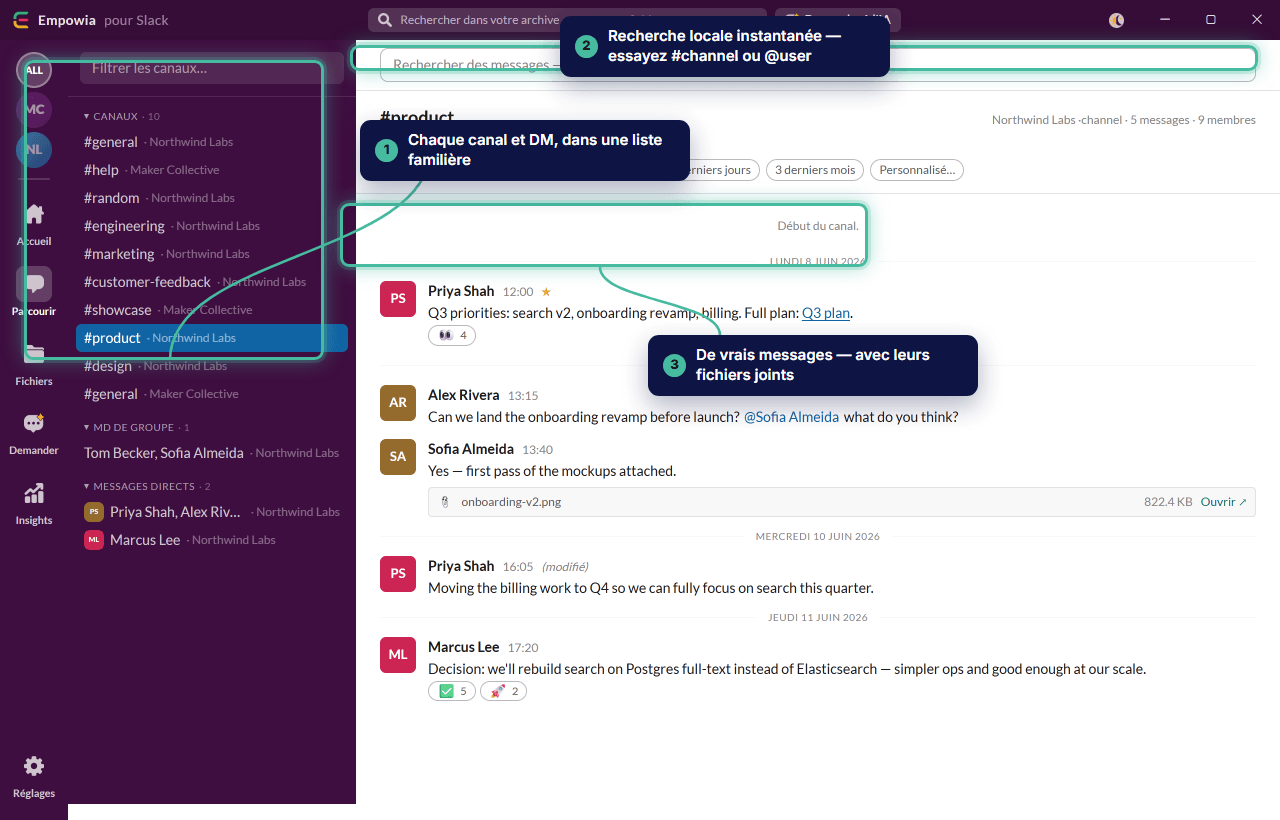This screenshot has width=1280, height=820.
Task: Click the Empowia logo in title bar
Action: click(20, 20)
